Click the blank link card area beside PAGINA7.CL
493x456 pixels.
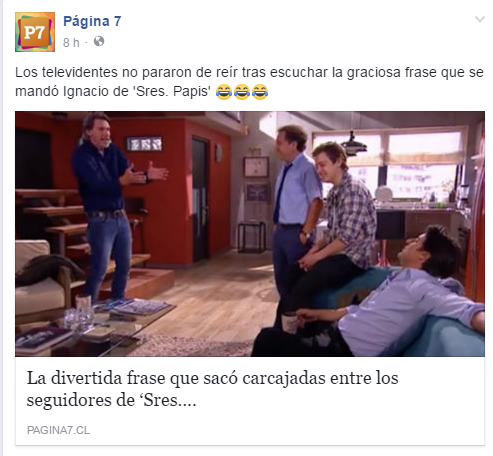pyautogui.click(x=287, y=430)
